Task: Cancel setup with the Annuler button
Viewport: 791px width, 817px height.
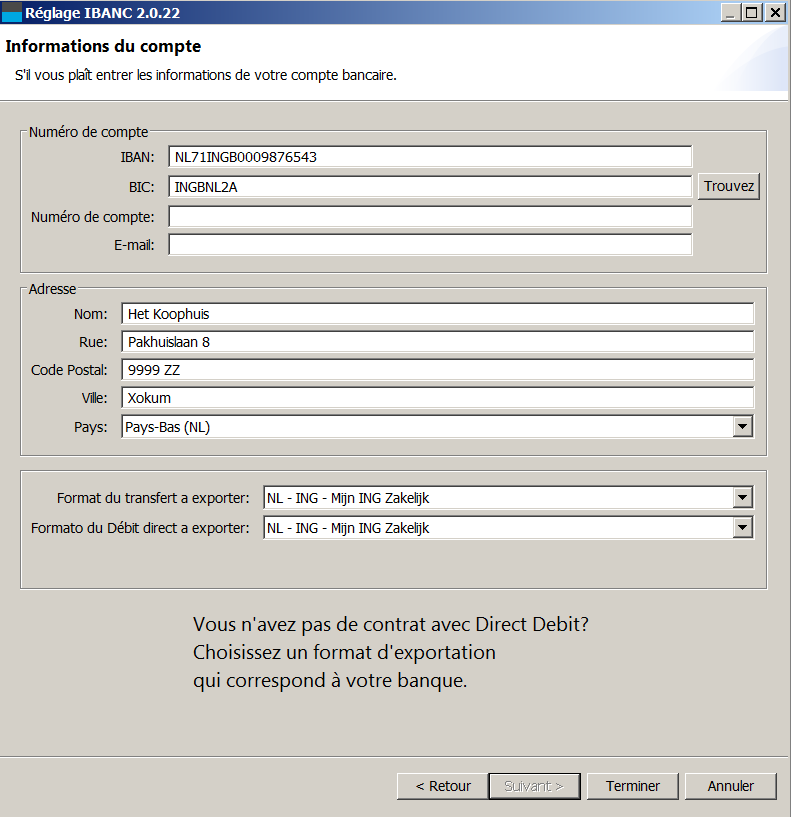Action: tap(731, 786)
